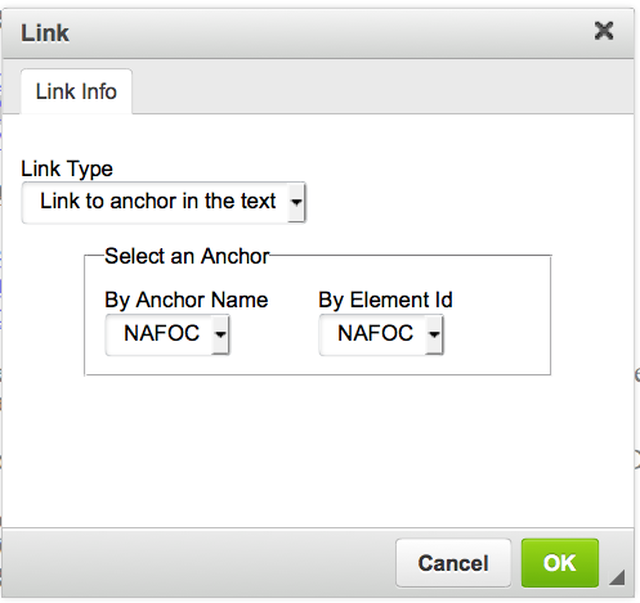Click the 'Link Type' label
The width and height of the screenshot is (640, 603).
click(67, 169)
